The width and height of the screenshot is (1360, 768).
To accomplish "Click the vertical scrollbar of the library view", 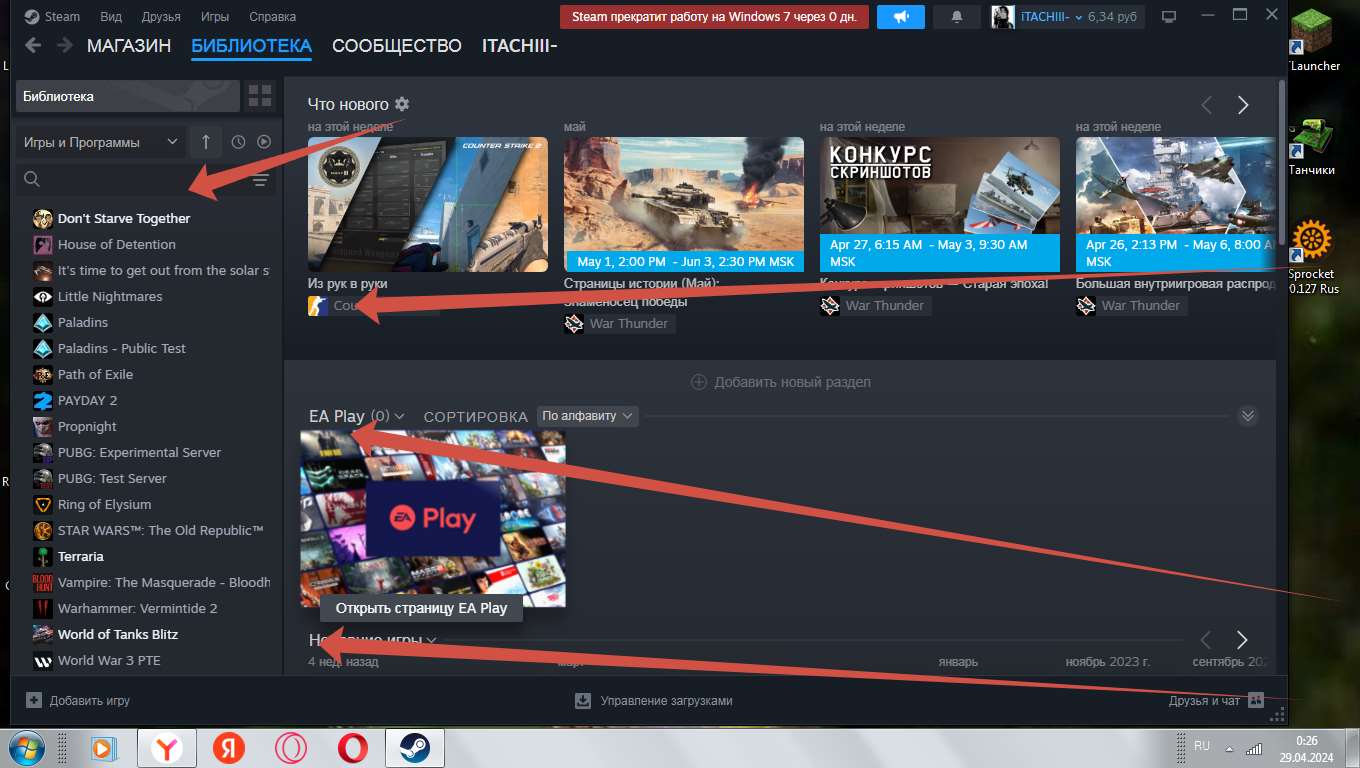I will pyautogui.click(x=1281, y=160).
